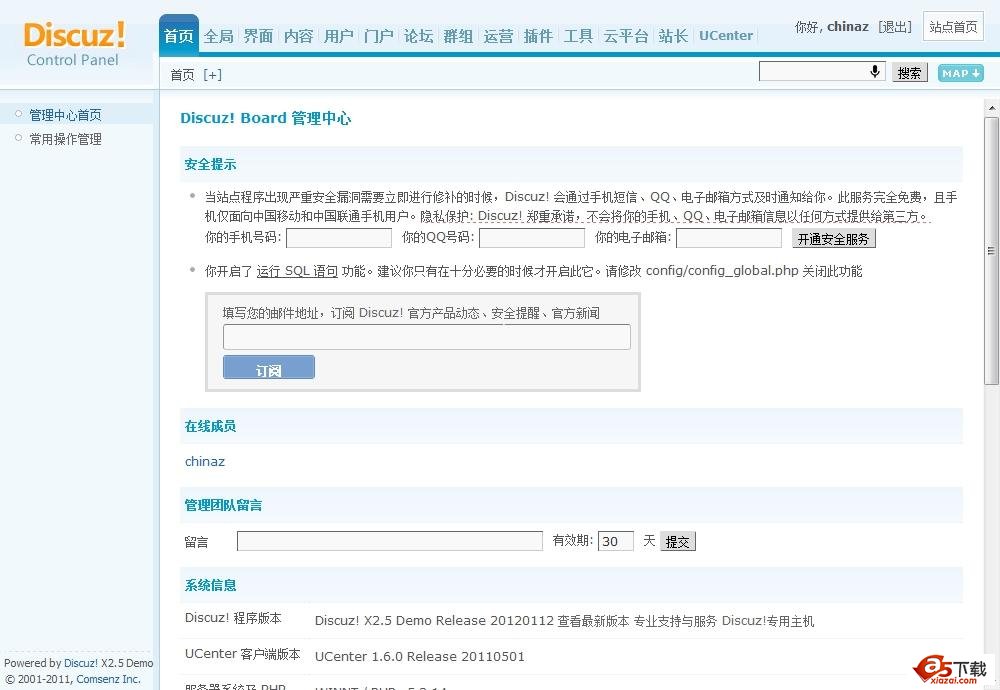Open the Comsenz Inc. footer link

tap(108, 679)
